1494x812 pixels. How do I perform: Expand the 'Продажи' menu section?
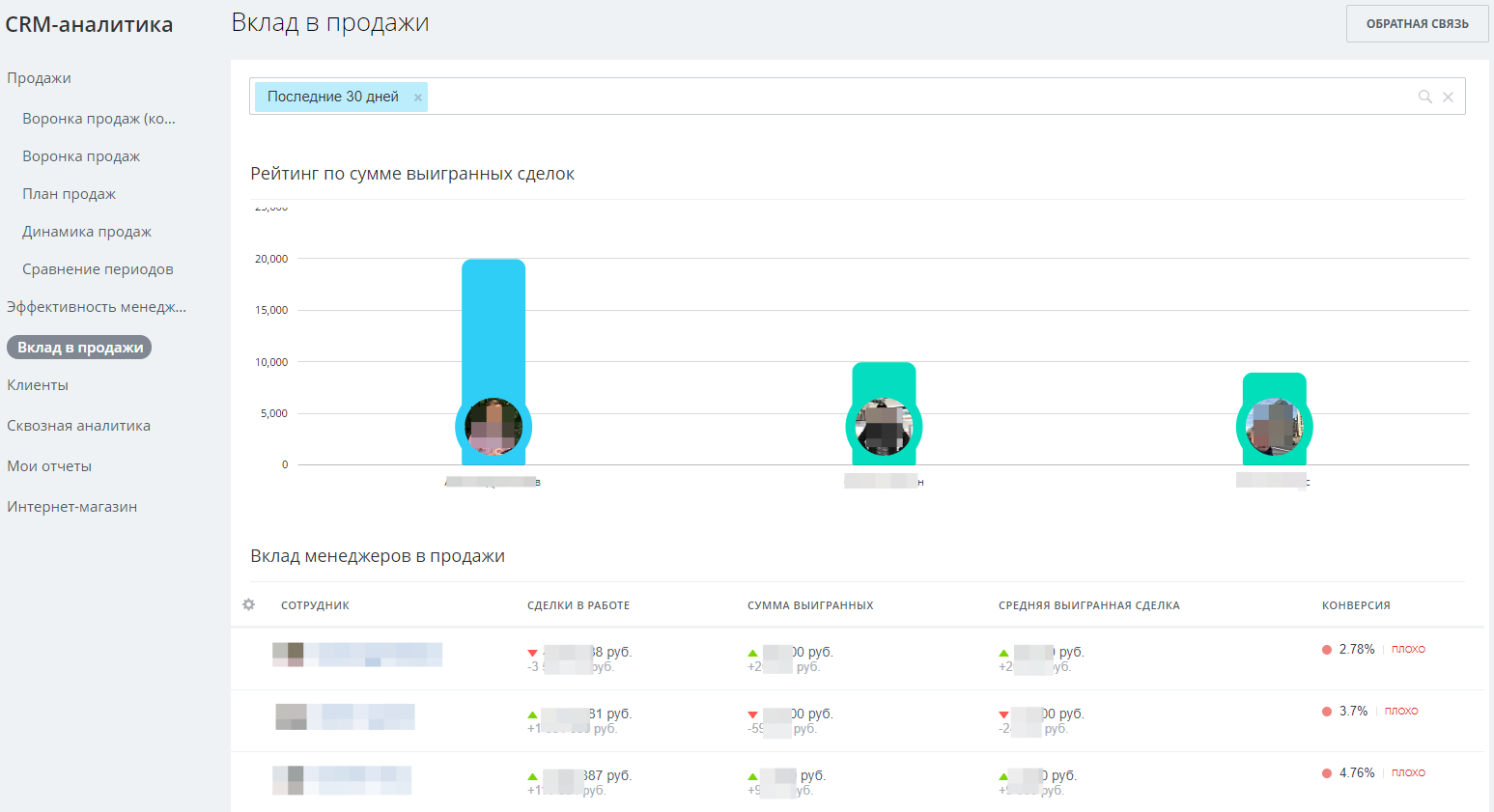tap(39, 78)
